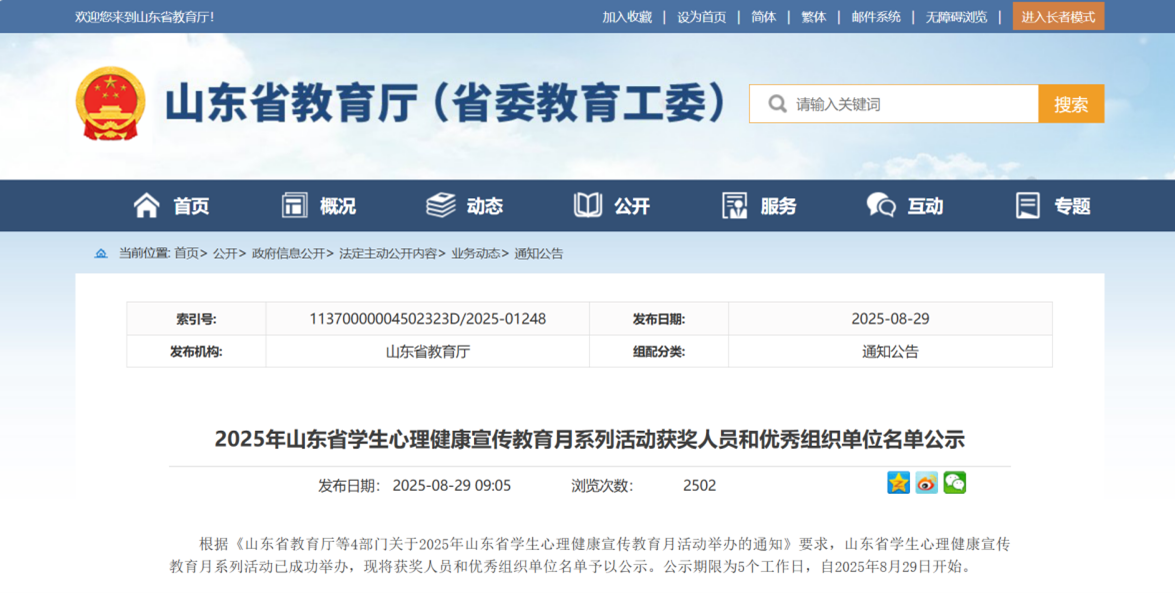Click the 公开 open book icon
Screen dimensions: 1175x593
(x=588, y=205)
